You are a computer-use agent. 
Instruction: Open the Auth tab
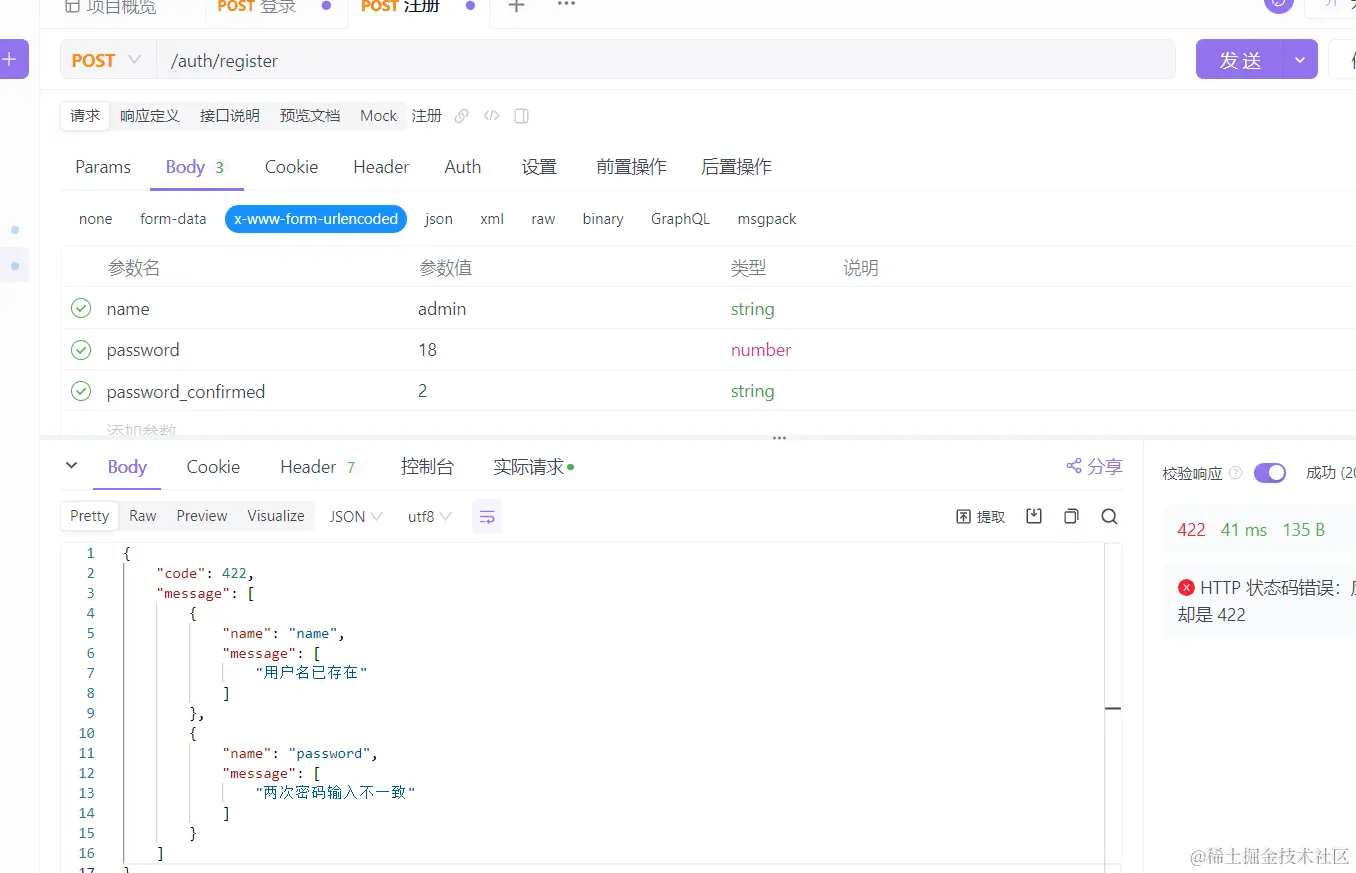coord(463,167)
